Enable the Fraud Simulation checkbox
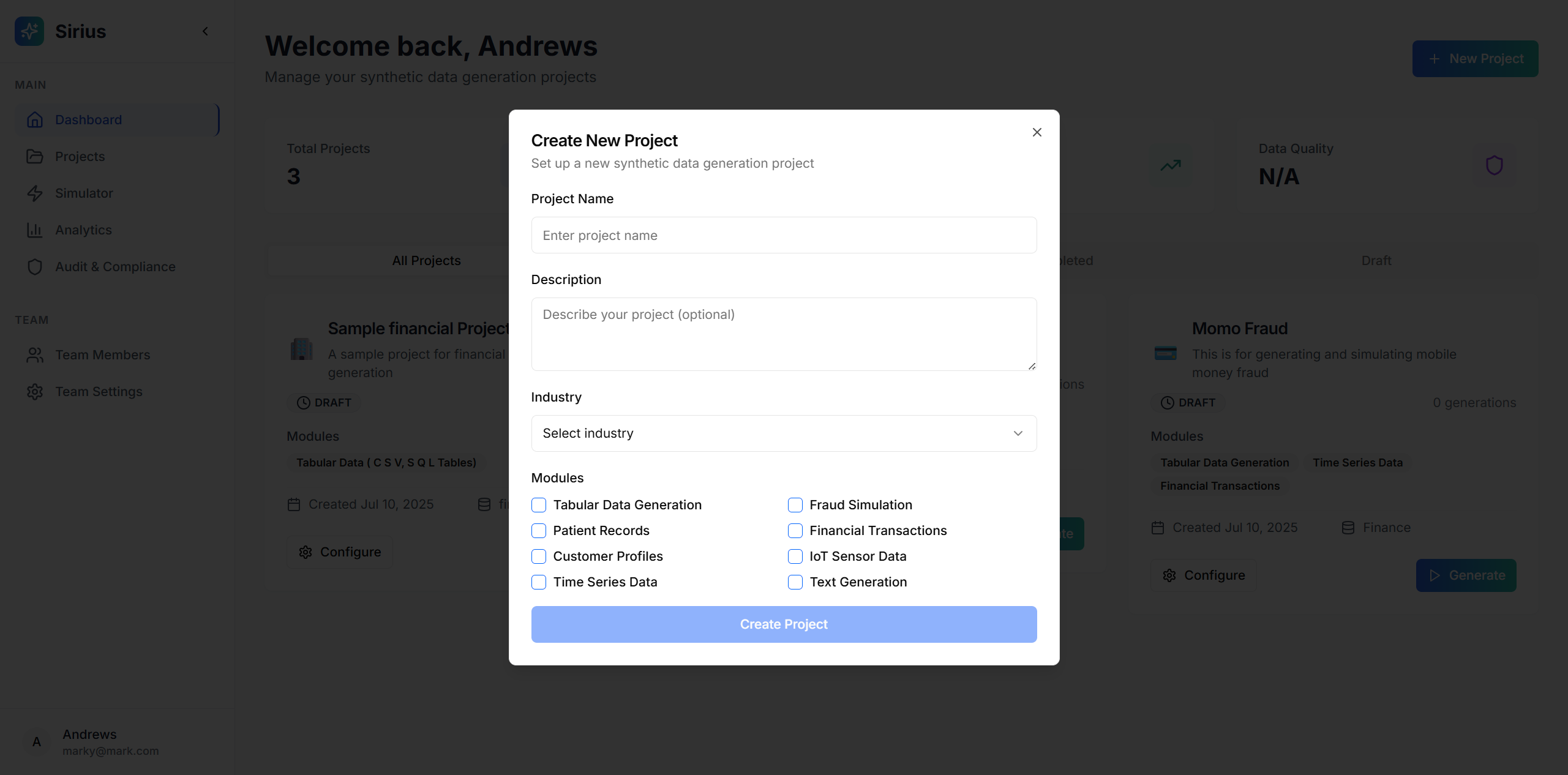This screenshot has height=775, width=1568. (x=795, y=505)
